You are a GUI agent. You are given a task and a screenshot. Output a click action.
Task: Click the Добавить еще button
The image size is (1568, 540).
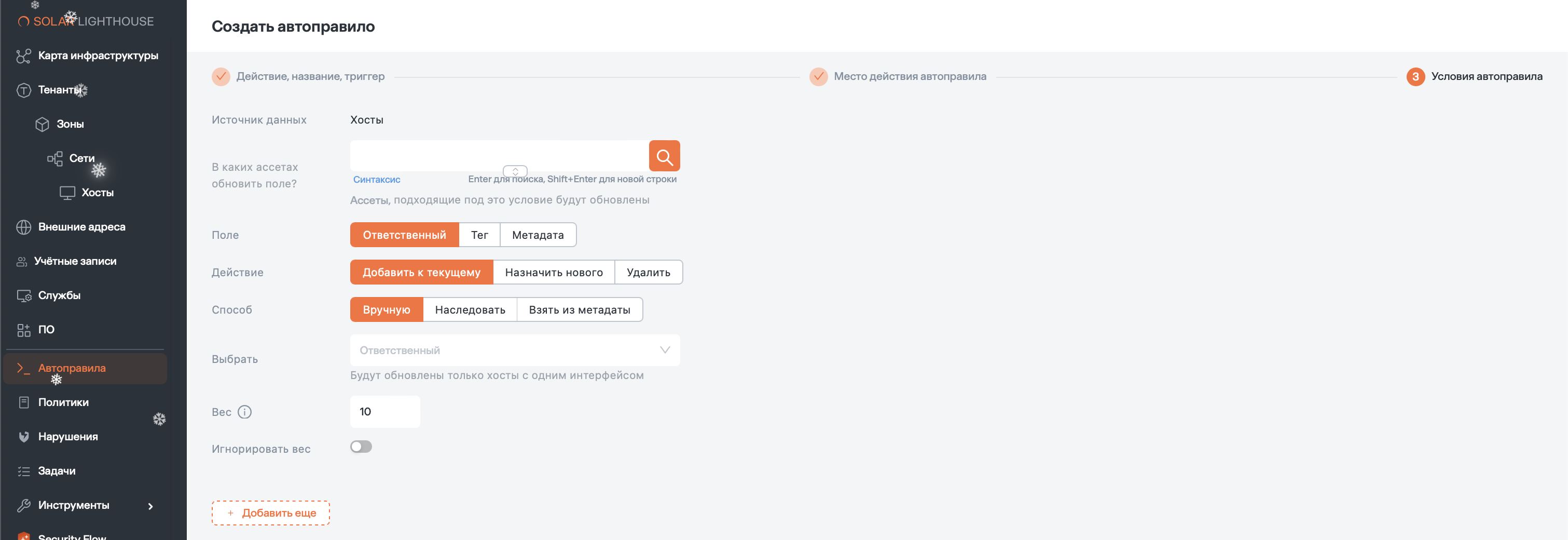pyautogui.click(x=270, y=513)
